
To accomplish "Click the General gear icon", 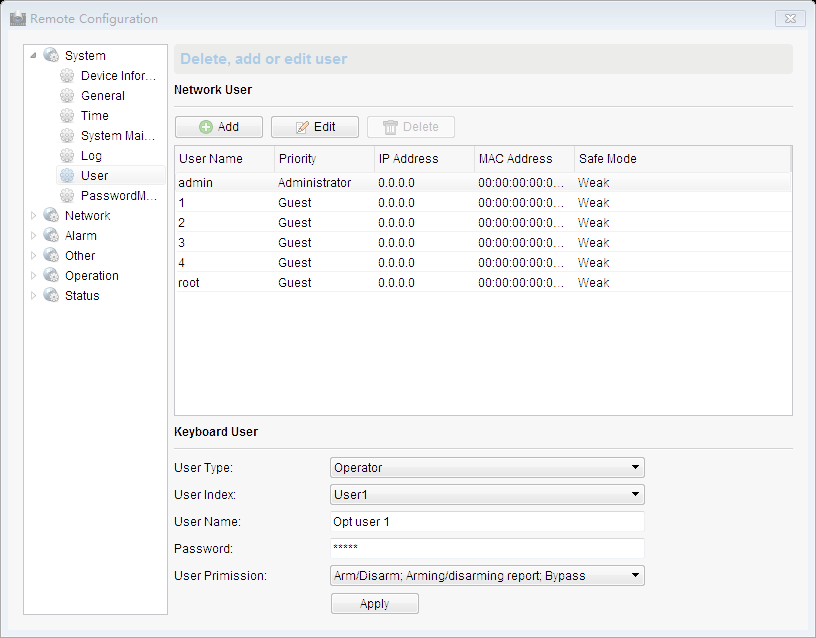I will coord(67,96).
